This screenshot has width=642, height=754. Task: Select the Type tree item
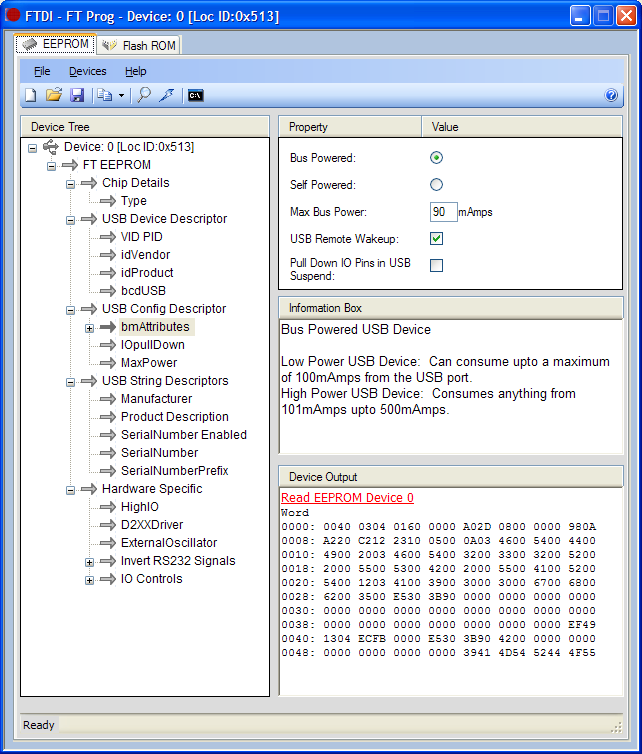click(x=134, y=201)
